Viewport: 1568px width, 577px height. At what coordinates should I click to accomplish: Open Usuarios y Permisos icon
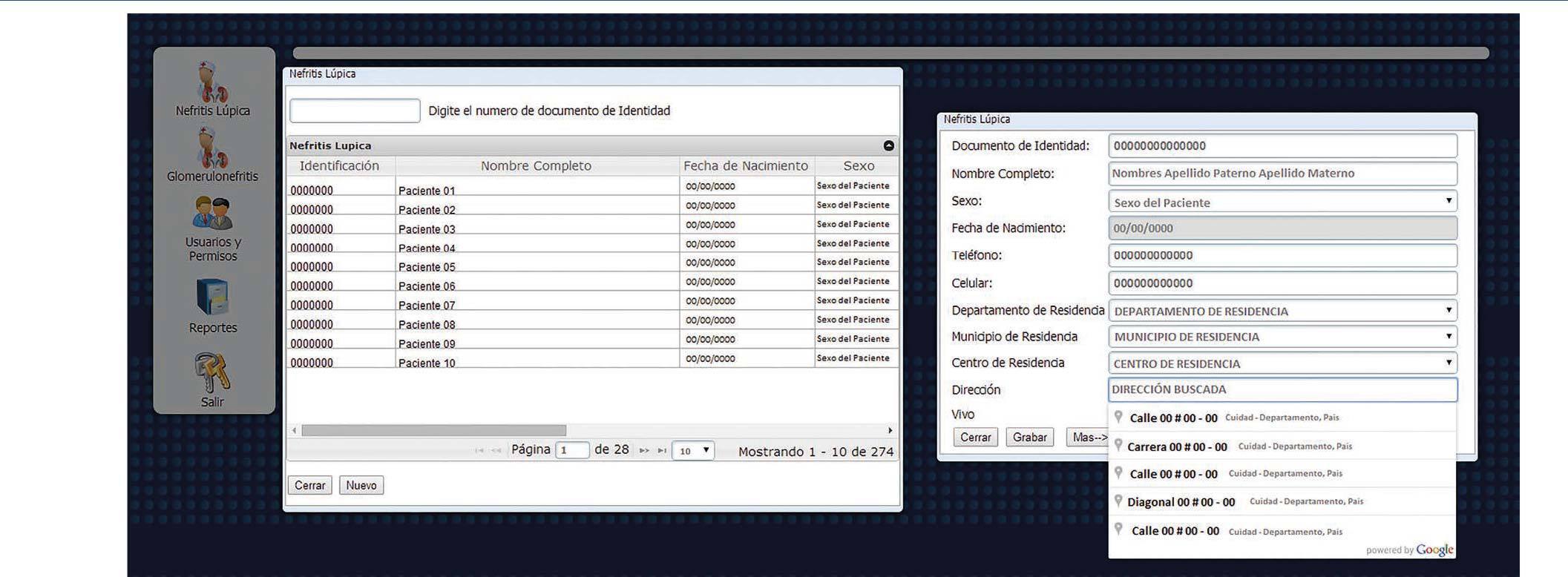(x=212, y=214)
